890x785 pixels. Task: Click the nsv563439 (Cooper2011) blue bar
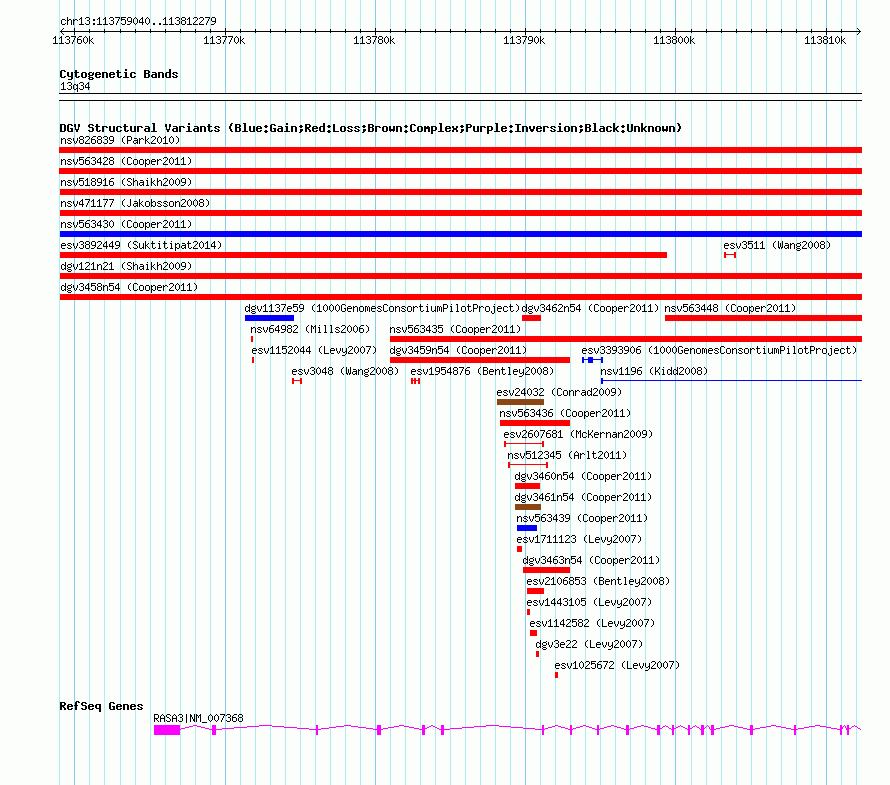(x=527, y=528)
